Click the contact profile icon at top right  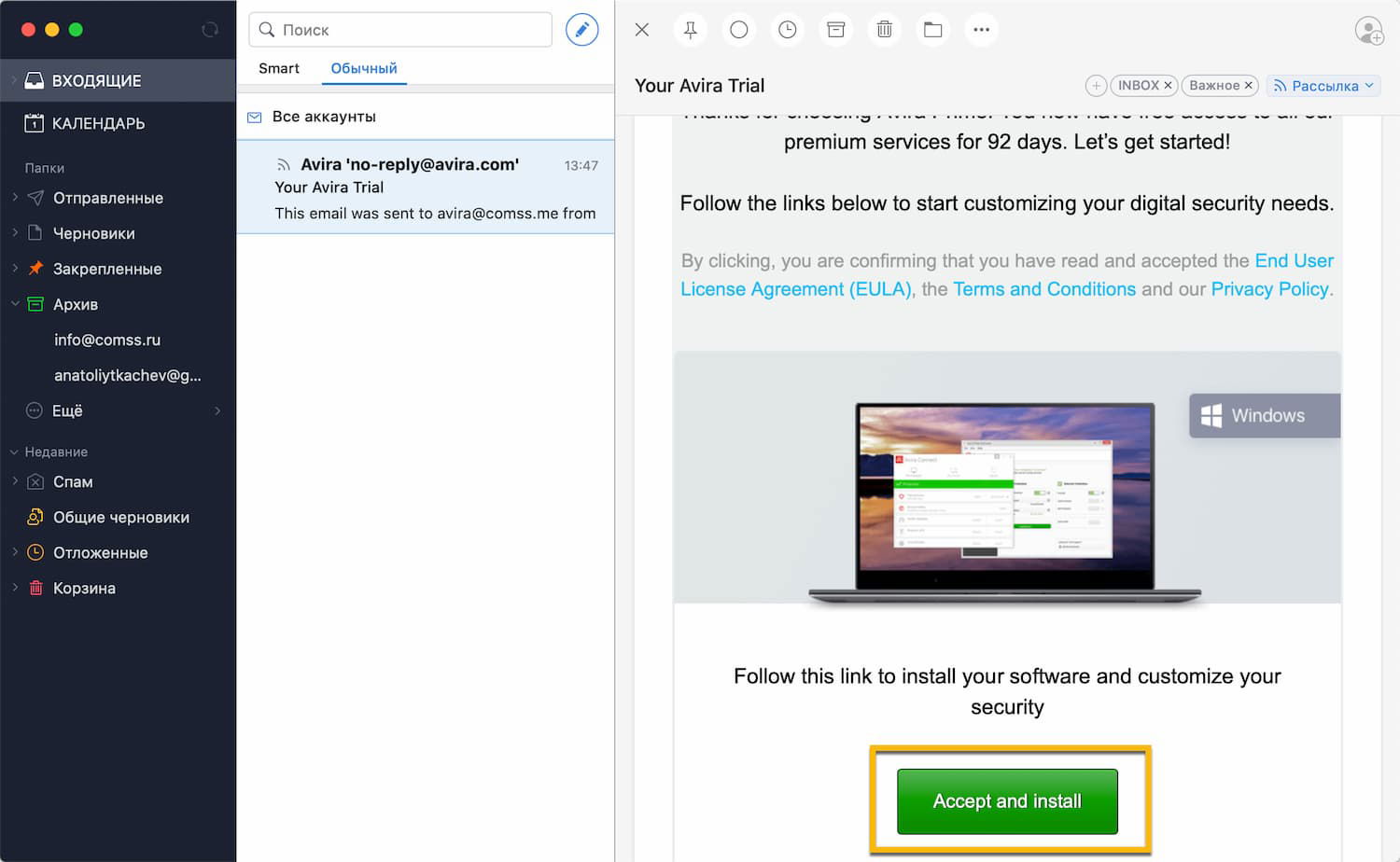(1369, 30)
